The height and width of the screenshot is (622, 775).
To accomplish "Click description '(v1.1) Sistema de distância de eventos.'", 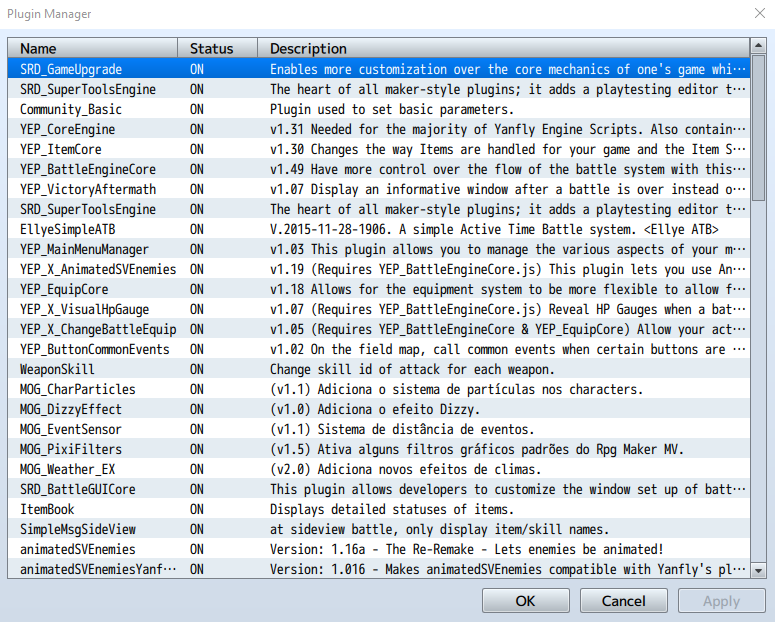I will [402, 429].
